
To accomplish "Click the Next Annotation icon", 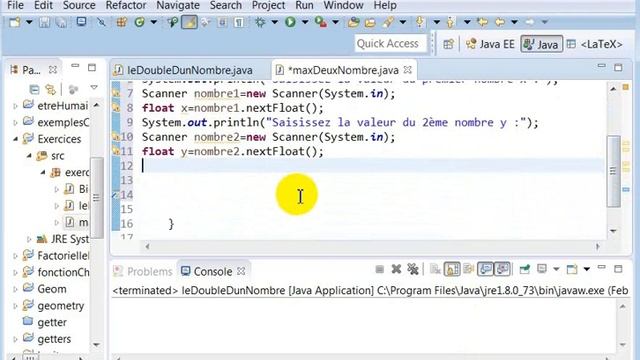I will [420, 22].
